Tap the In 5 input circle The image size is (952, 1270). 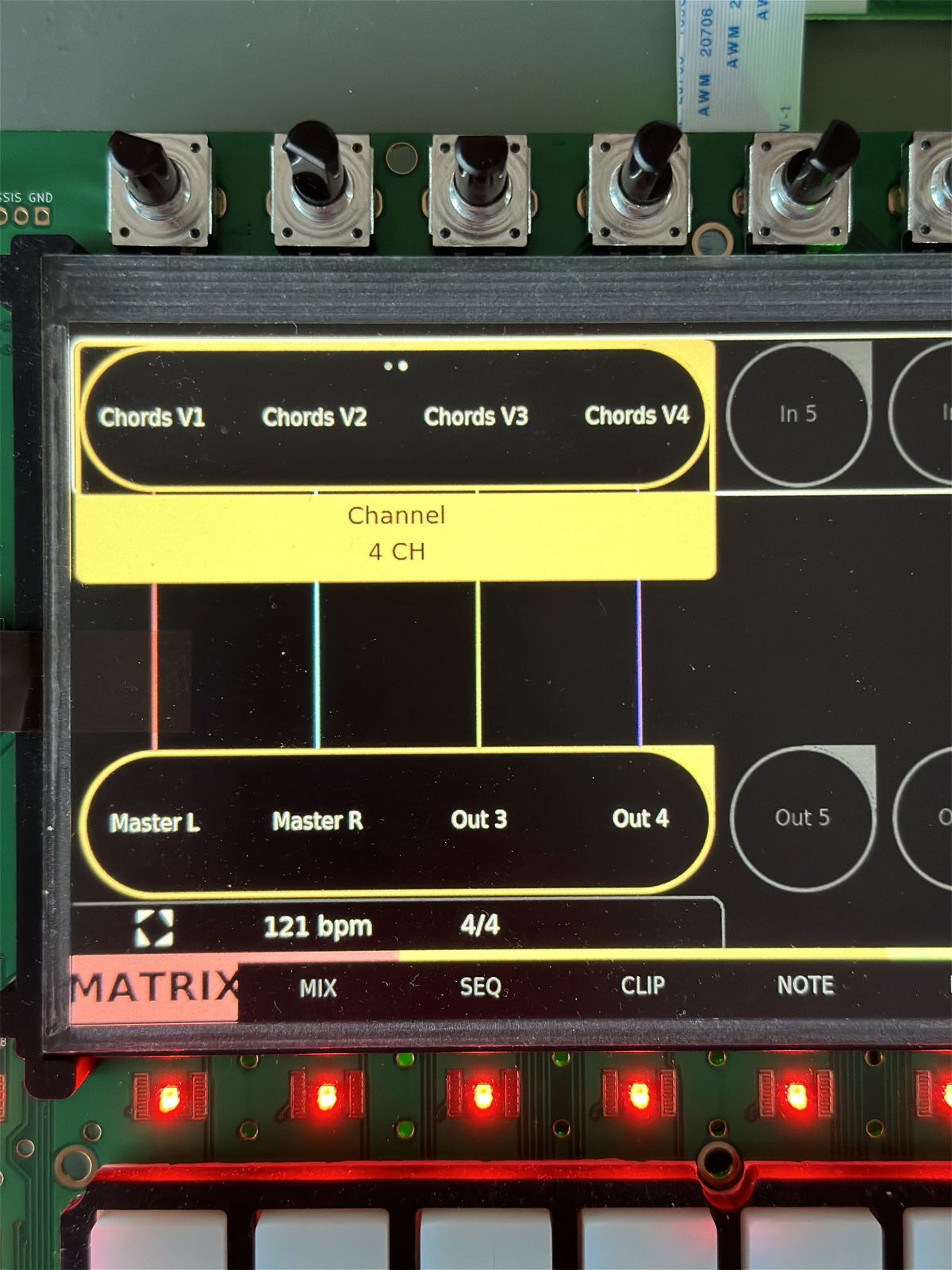point(798,414)
